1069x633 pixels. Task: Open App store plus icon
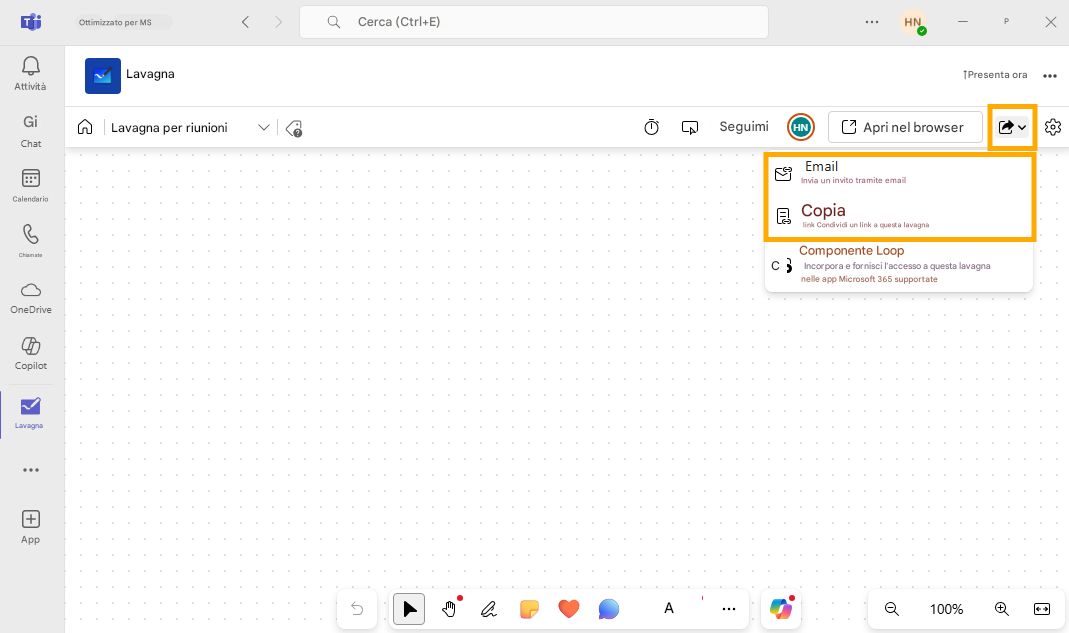click(x=31, y=527)
